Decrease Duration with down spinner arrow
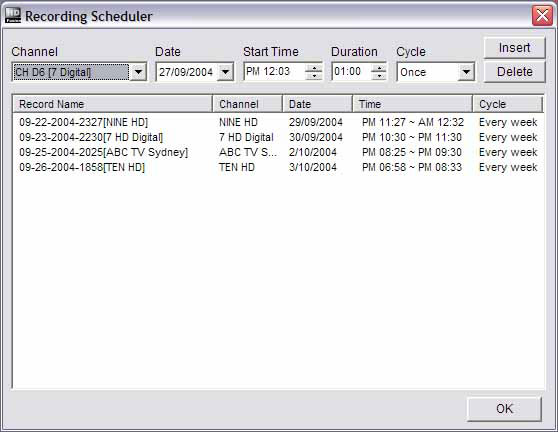The width and height of the screenshot is (558, 432). 379,76
